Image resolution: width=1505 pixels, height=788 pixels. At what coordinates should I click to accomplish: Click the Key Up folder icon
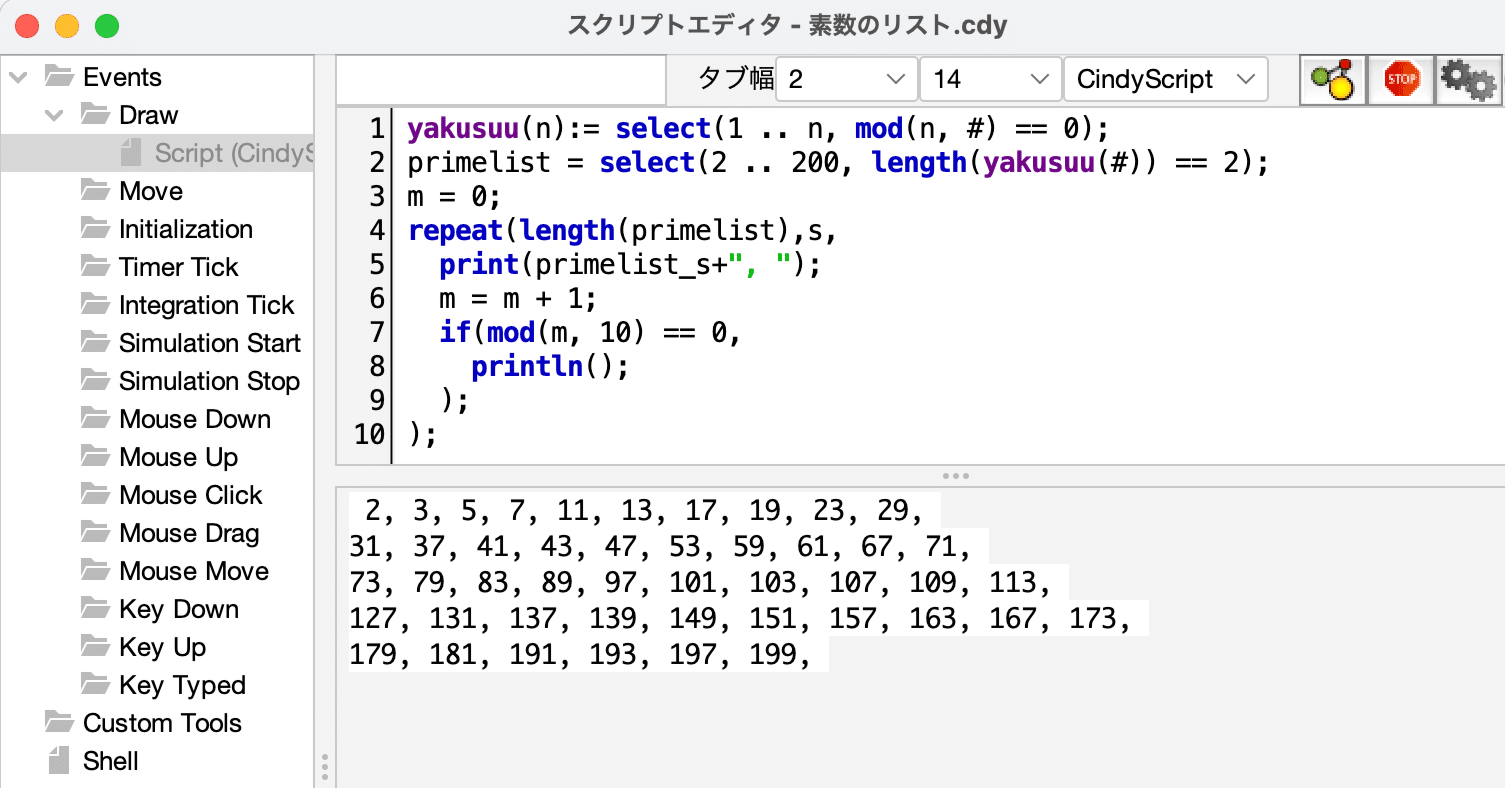click(96, 646)
